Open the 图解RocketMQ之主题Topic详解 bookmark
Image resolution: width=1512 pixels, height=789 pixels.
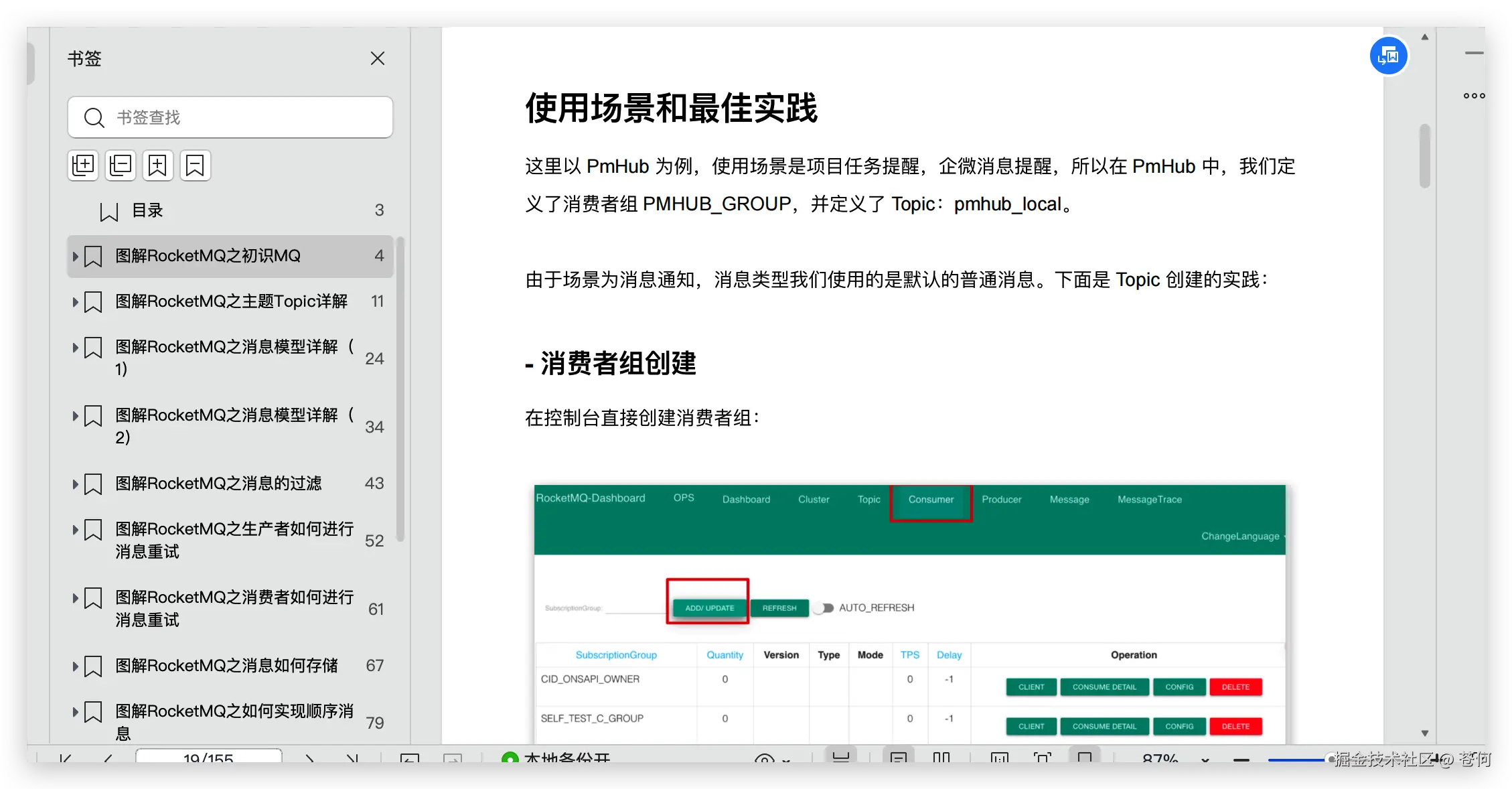tap(232, 301)
